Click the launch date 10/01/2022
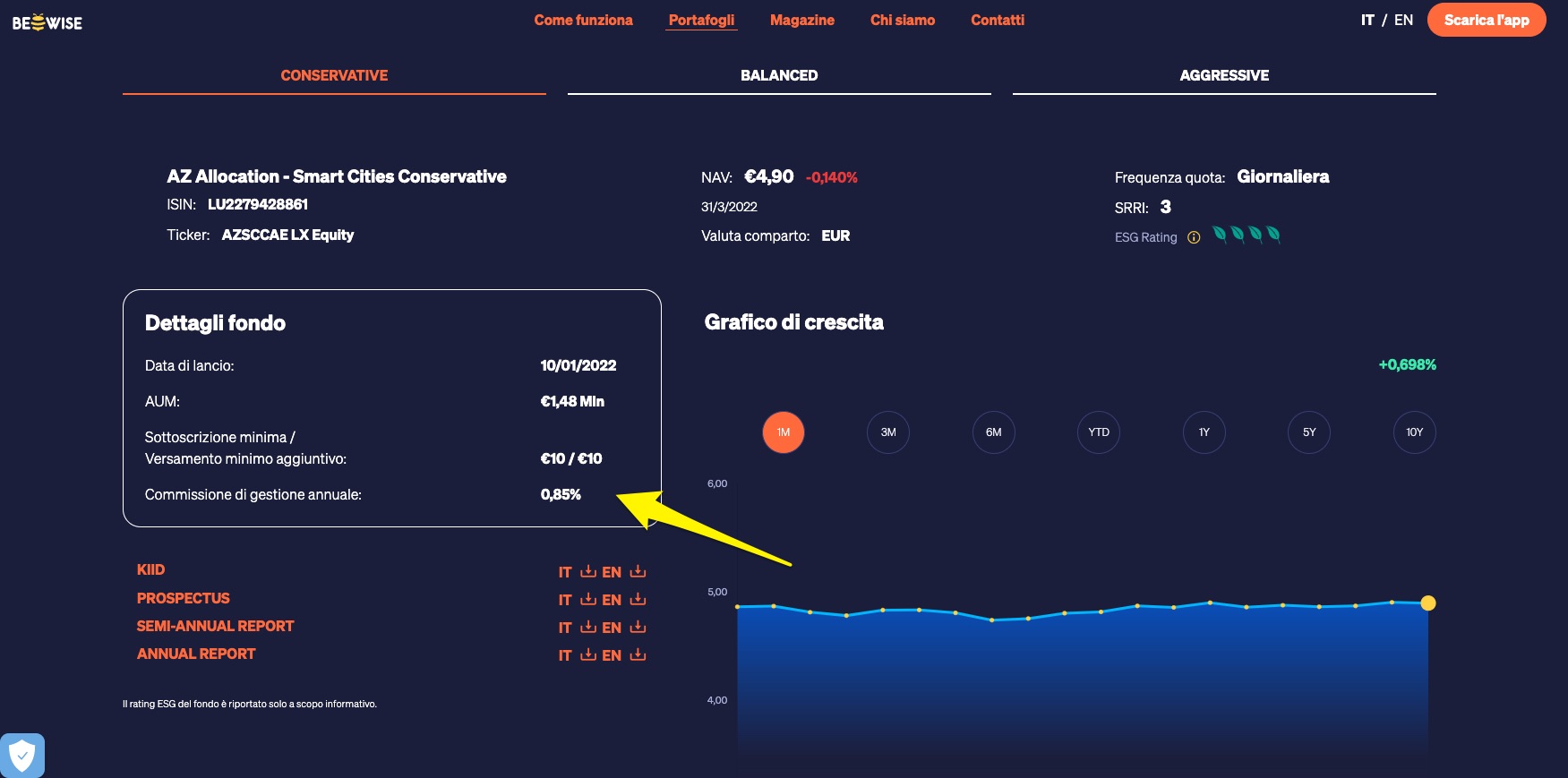This screenshot has height=778, width=1568. point(578,365)
